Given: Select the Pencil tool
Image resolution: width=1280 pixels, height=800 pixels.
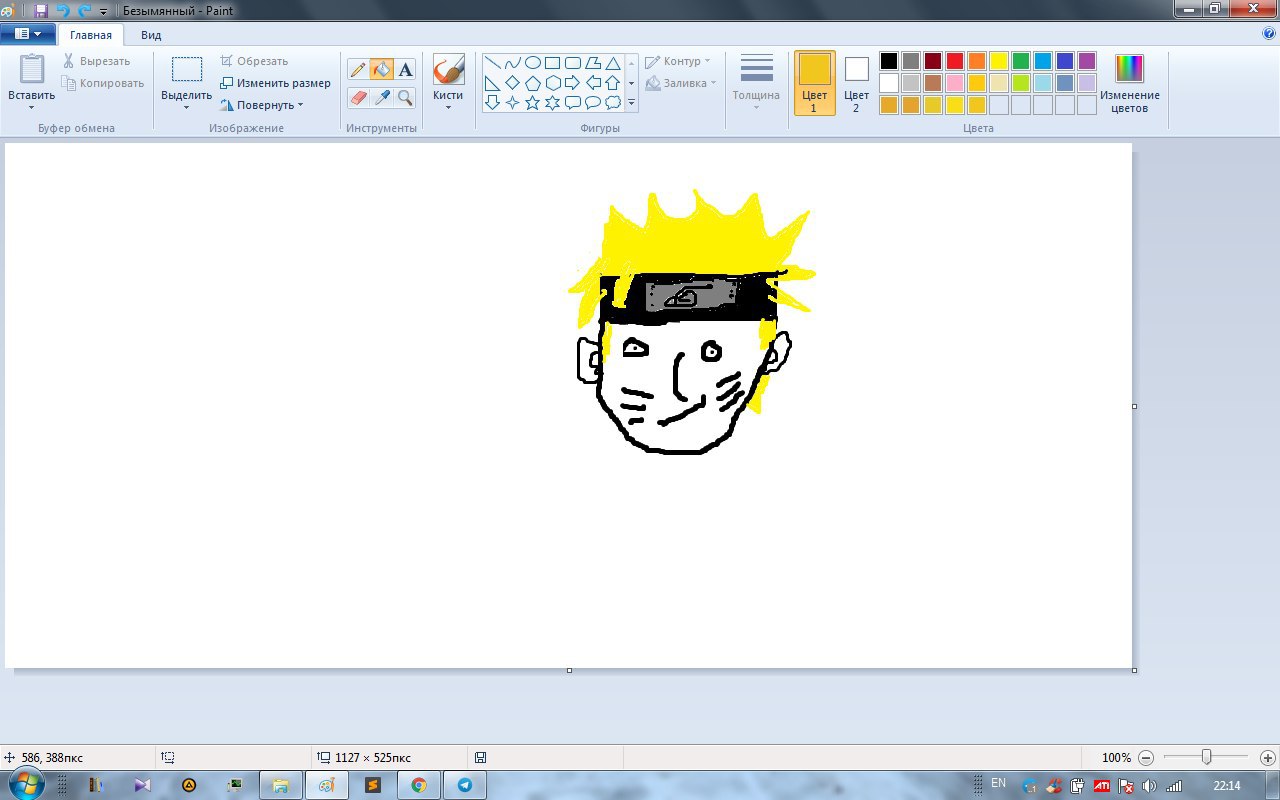Looking at the screenshot, I should [x=358, y=69].
